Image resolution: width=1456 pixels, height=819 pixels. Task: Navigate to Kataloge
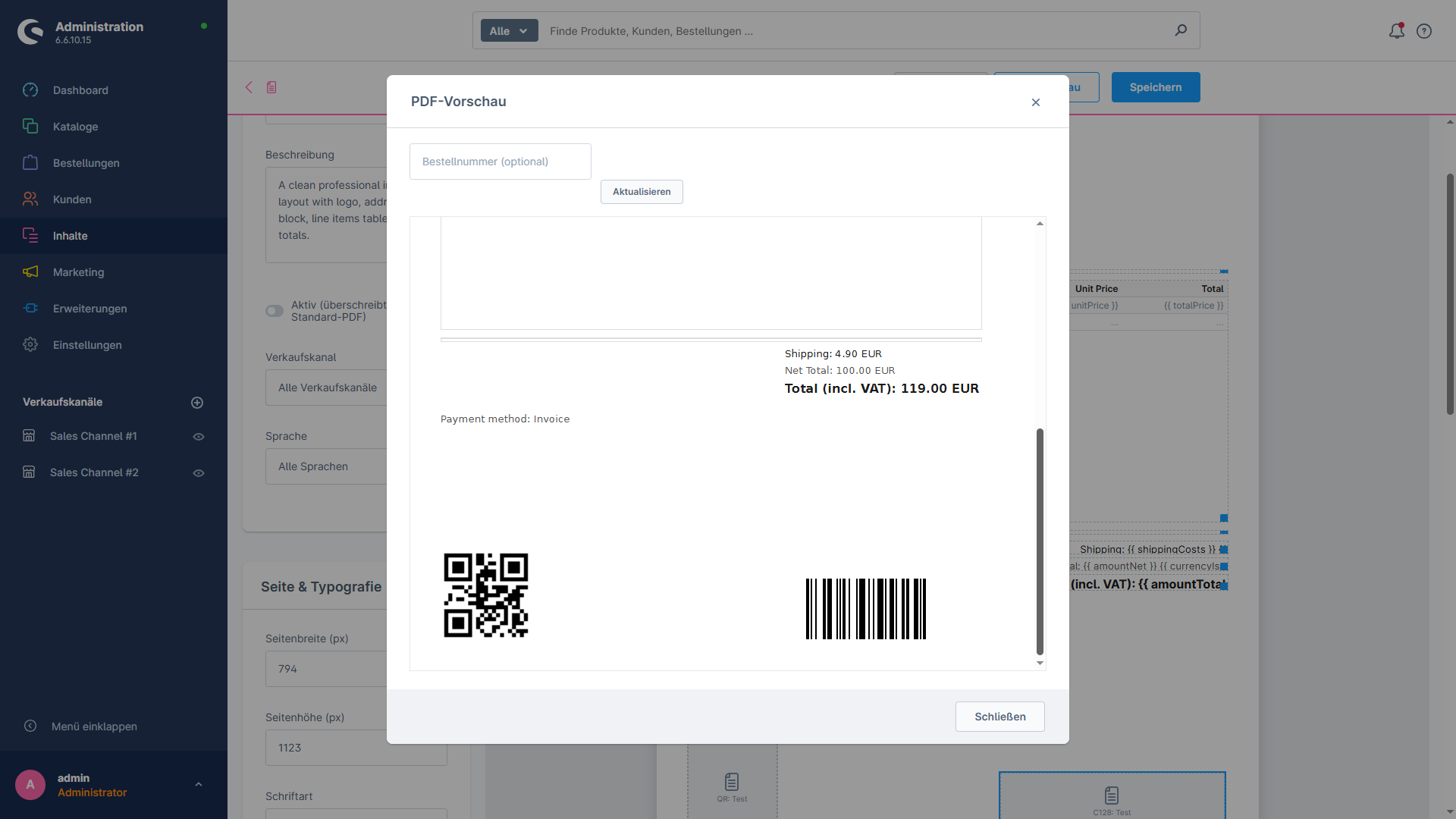click(x=76, y=127)
